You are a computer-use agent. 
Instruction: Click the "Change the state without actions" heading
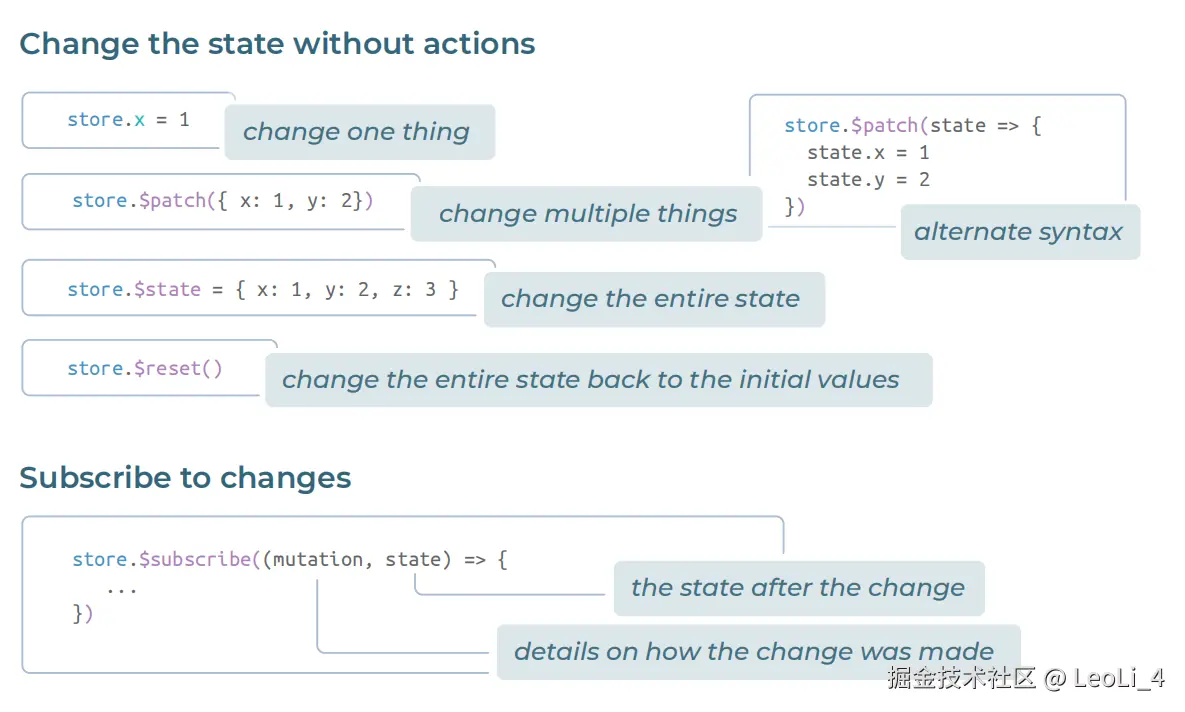click(277, 44)
